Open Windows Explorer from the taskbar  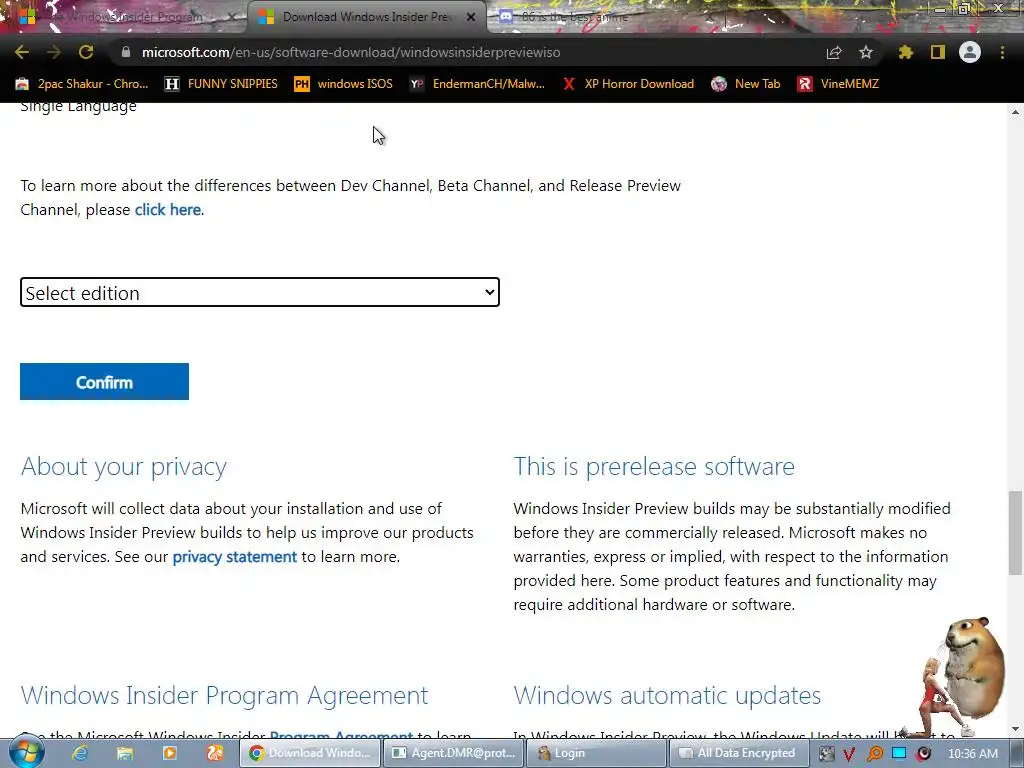point(125,753)
